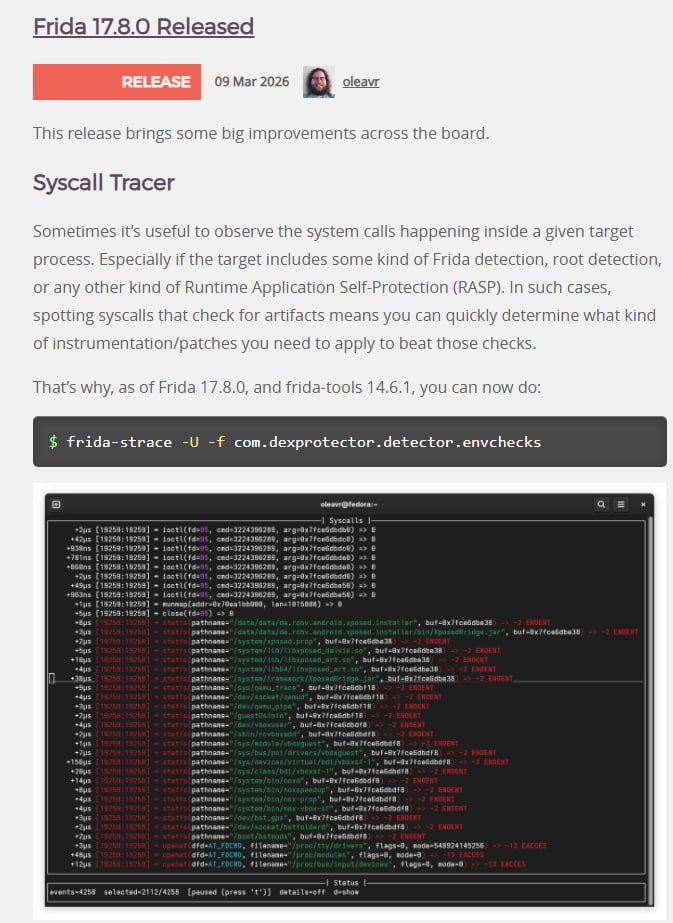This screenshot has width=673, height=923.
Task: Click the 'munmap(addr=0x70ea1bb000' syscall line
Action: 208,604
